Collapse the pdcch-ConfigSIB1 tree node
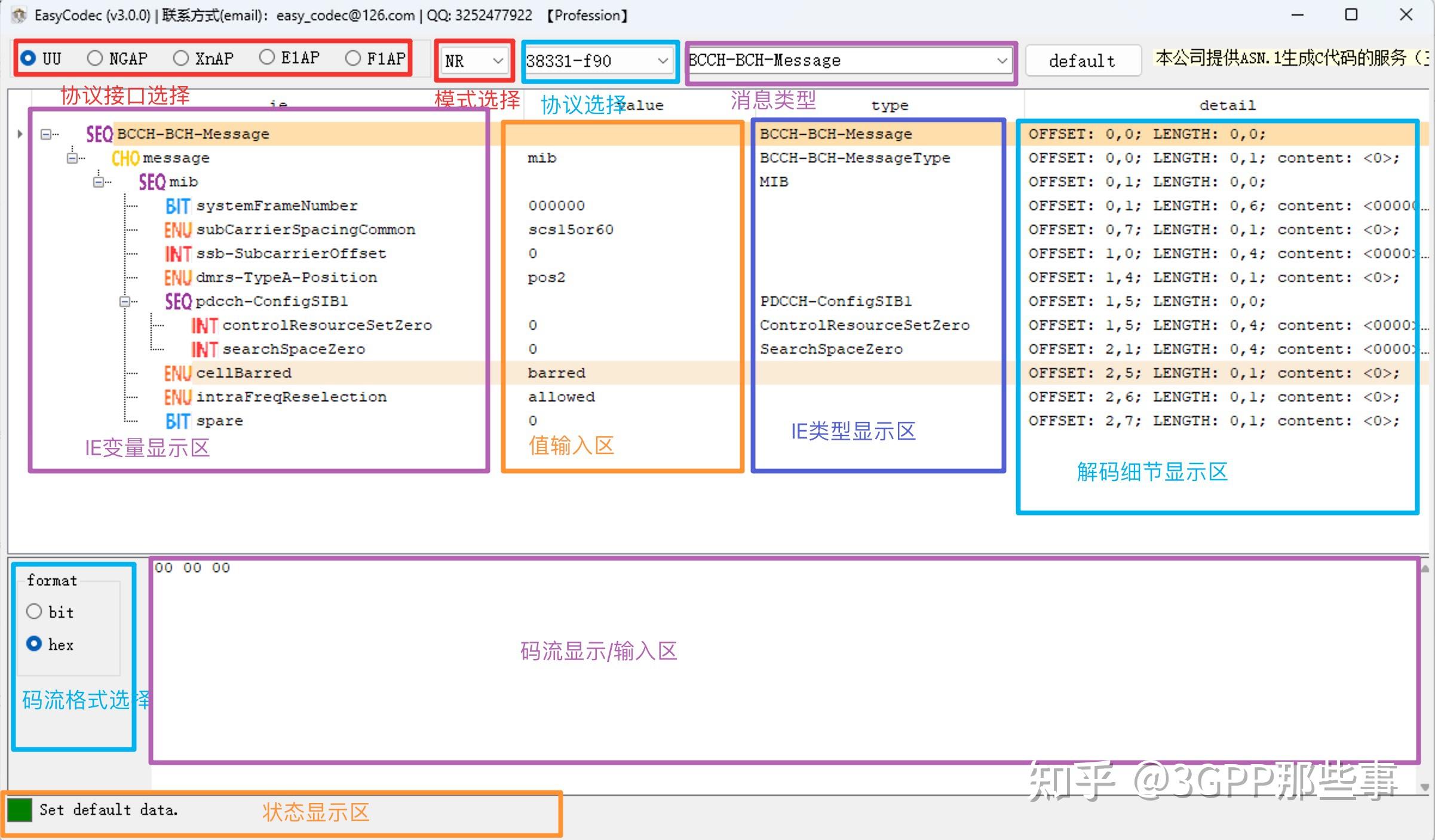1435x840 pixels. pos(124,301)
